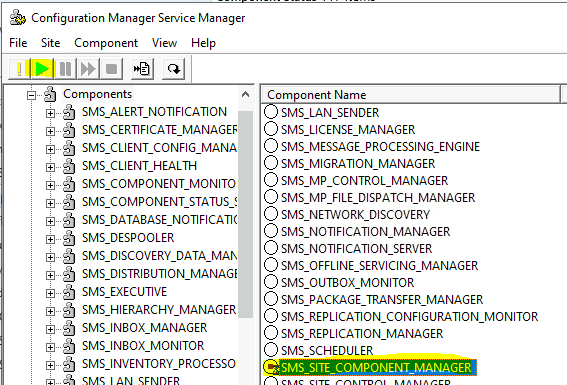This screenshot has height=385, width=567.
Task: Select SMS_DISTRIBUTION_MANAGER tree item
Action: click(x=159, y=274)
